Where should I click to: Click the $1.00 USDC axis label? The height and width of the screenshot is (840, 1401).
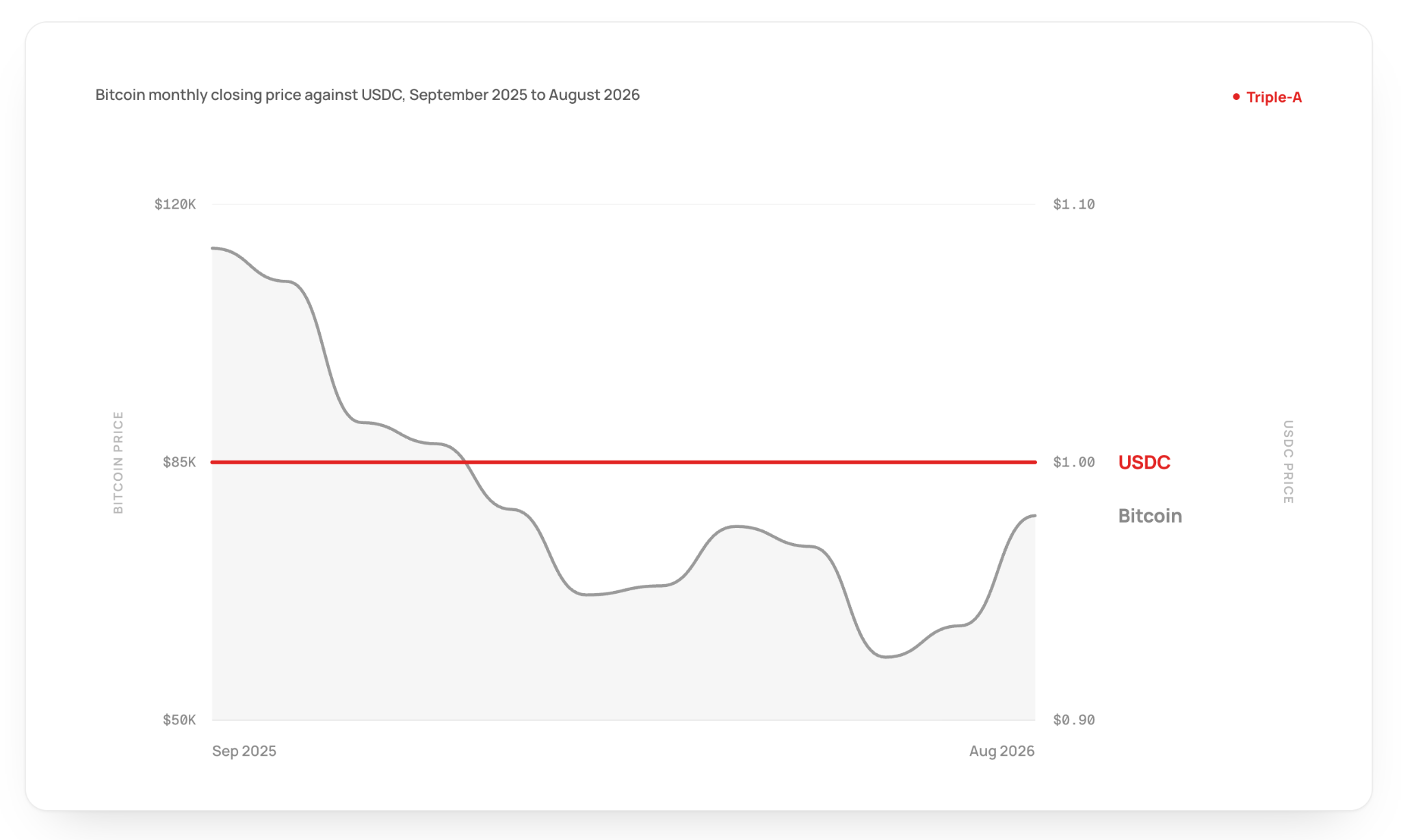(x=1074, y=462)
